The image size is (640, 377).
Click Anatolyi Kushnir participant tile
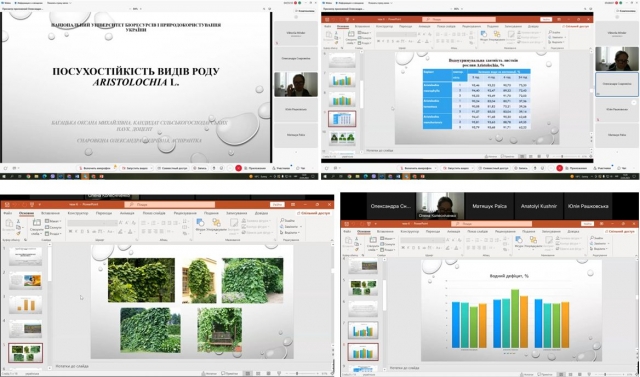click(539, 206)
